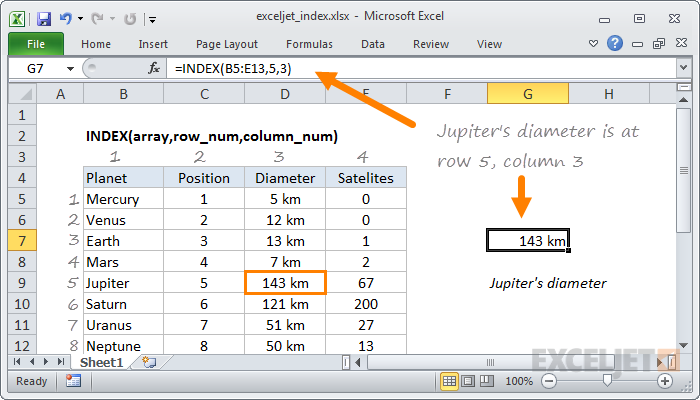Click the zoom in plus button
This screenshot has width=700, height=400.
(x=664, y=381)
